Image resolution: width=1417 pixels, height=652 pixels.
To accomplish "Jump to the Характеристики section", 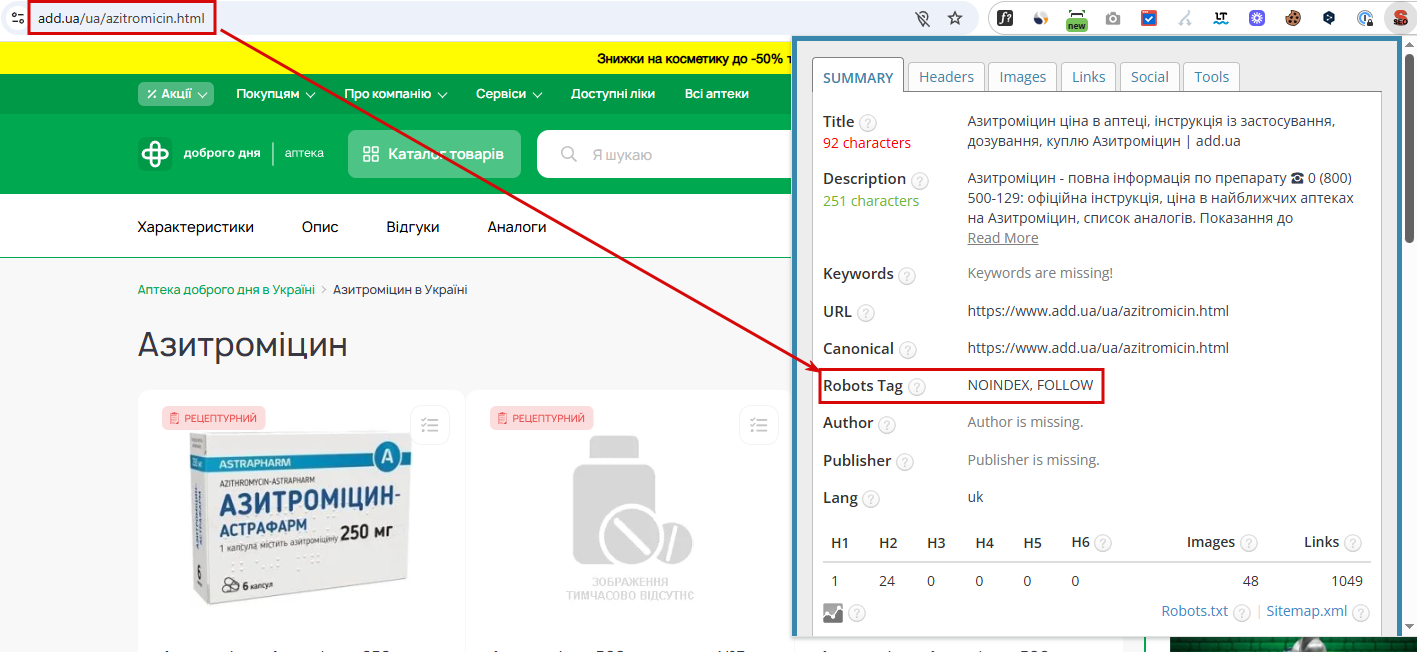I will pos(196,227).
